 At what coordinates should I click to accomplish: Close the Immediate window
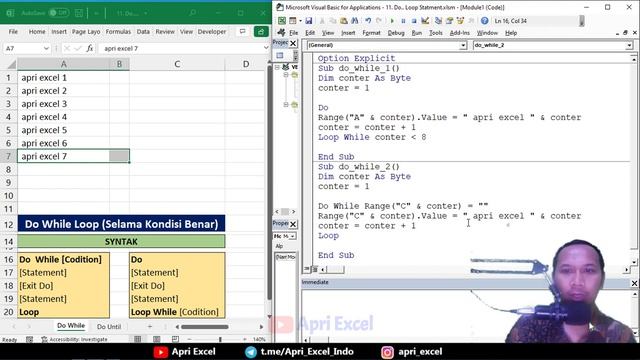pyautogui.click(x=634, y=283)
